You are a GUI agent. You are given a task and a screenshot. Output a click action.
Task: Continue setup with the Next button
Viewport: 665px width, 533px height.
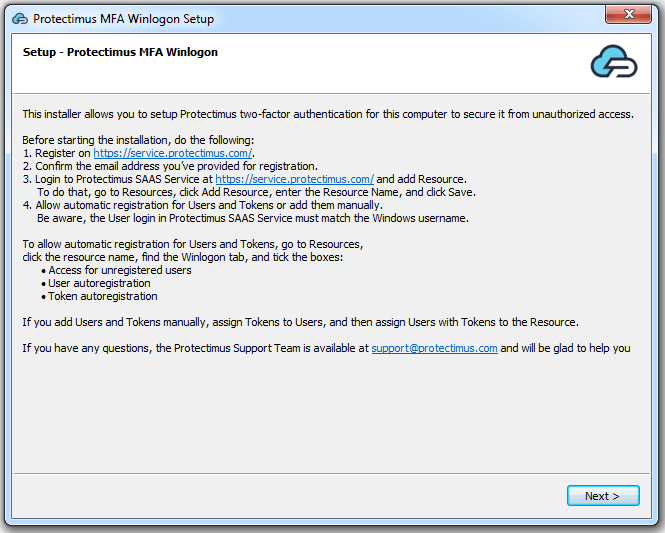[x=603, y=496]
